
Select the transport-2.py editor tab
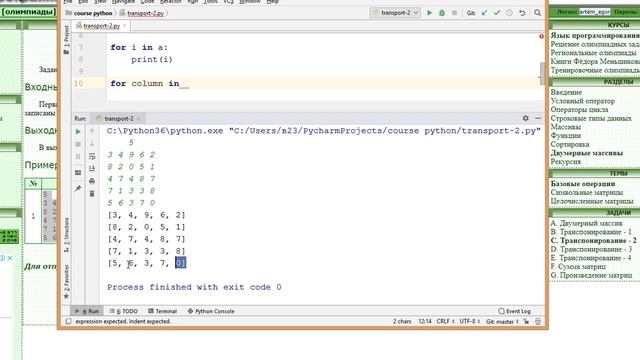click(x=101, y=26)
